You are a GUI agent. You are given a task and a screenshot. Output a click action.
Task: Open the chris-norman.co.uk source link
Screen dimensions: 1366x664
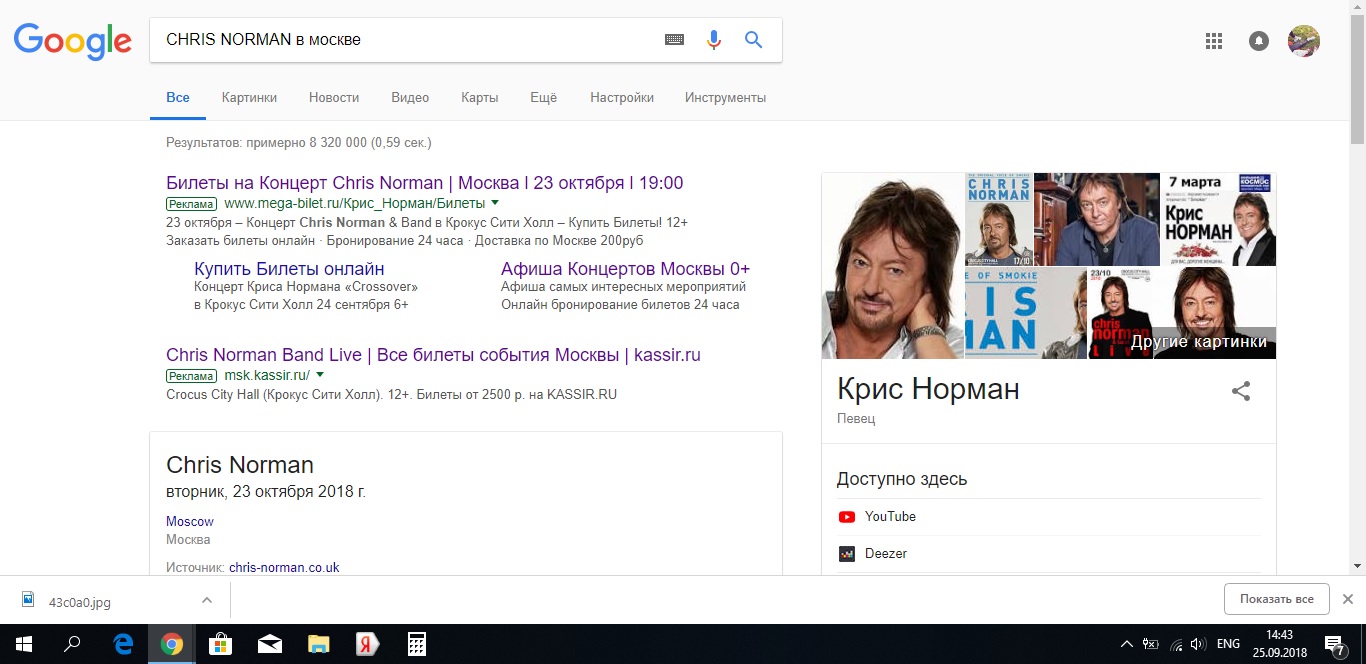284,567
